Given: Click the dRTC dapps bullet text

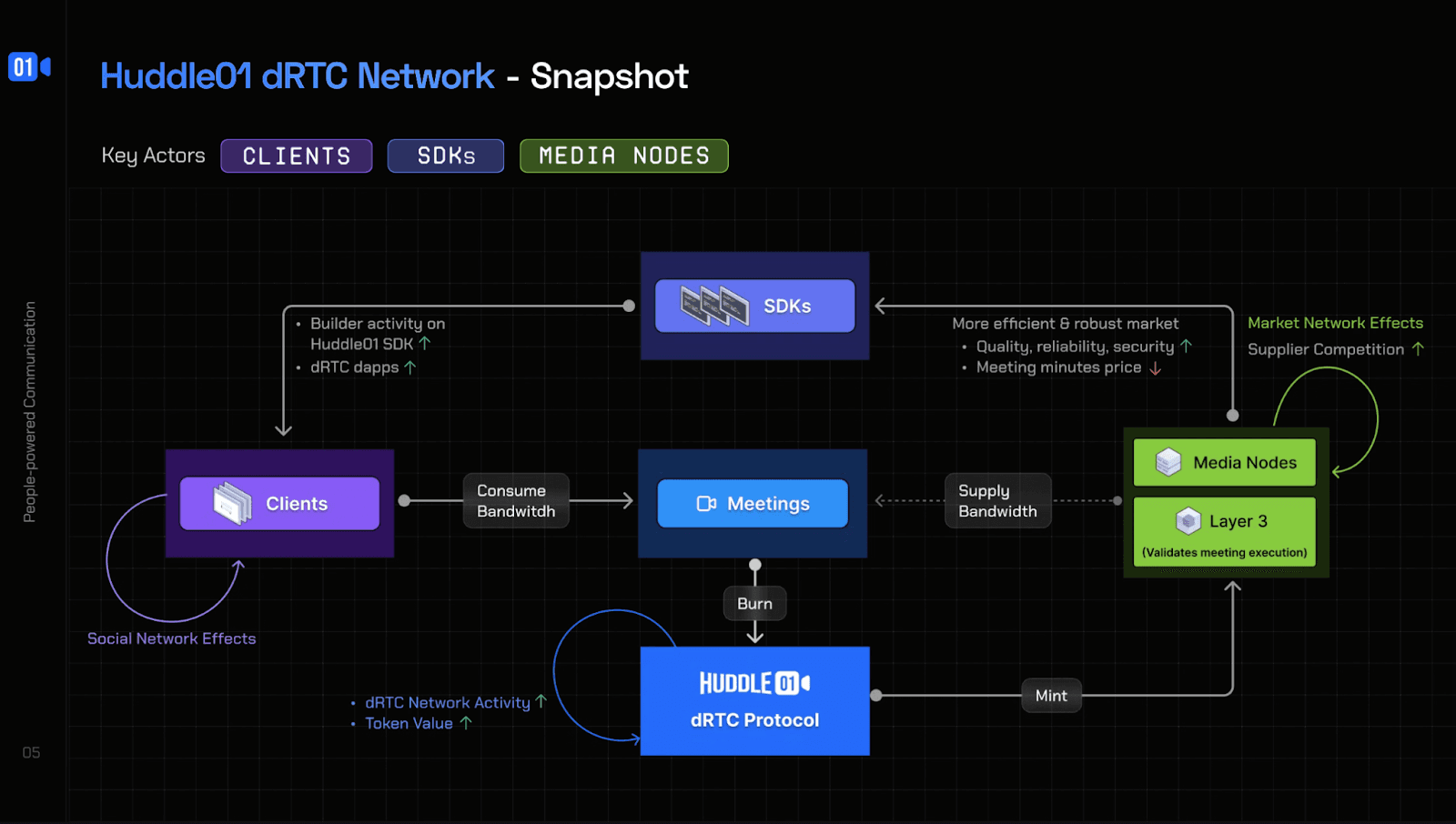Looking at the screenshot, I should coord(355,367).
